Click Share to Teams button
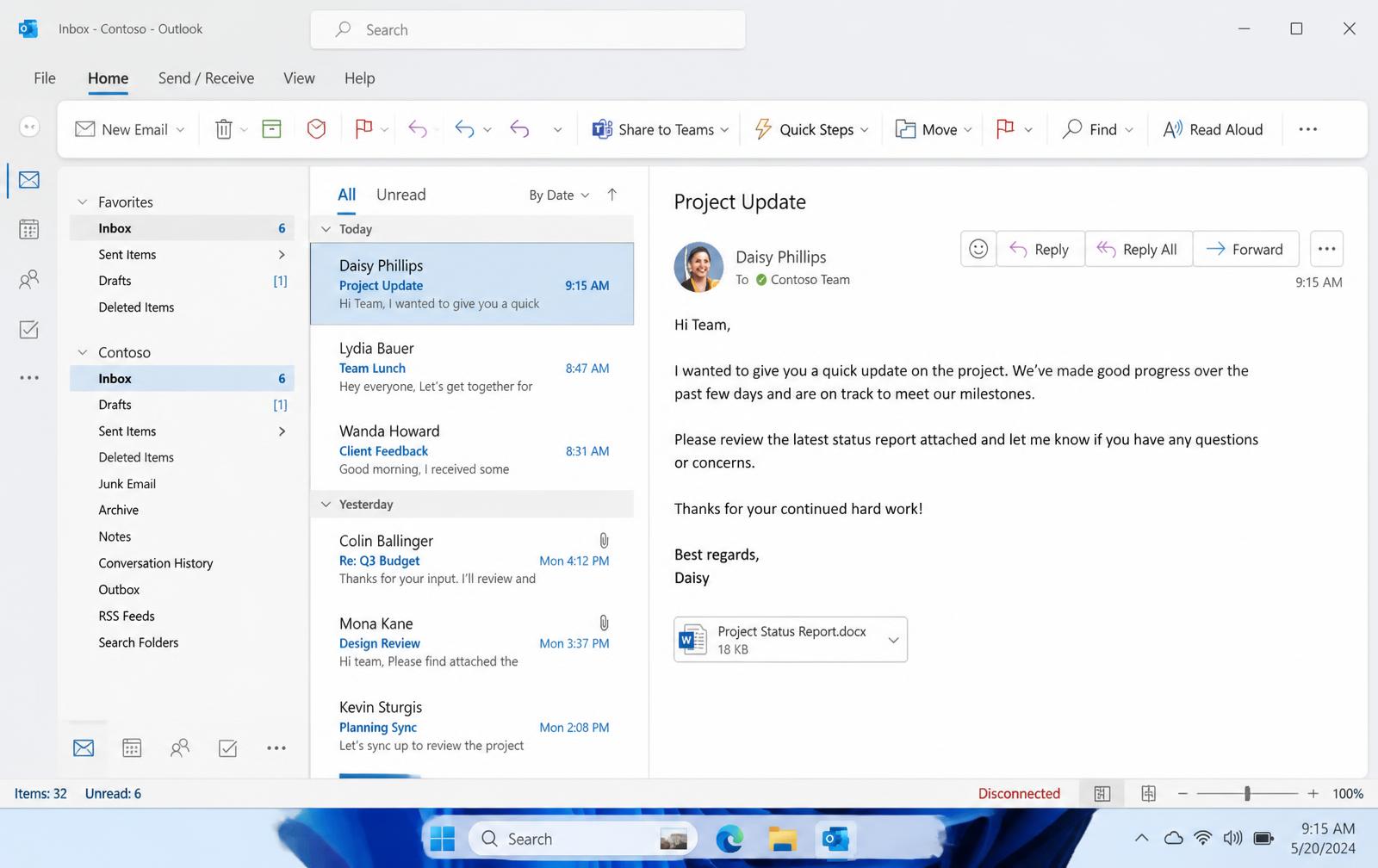The width and height of the screenshot is (1378, 868). 660,129
